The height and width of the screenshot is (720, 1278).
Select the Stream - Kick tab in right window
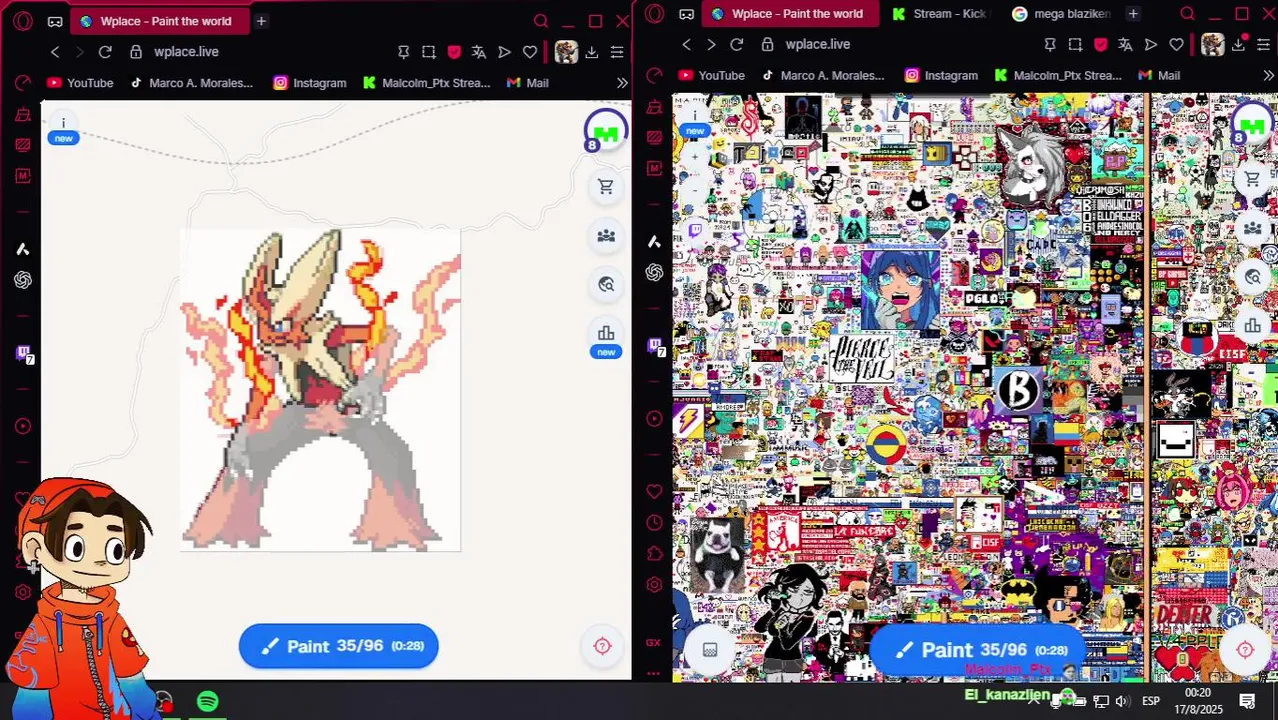[938, 14]
